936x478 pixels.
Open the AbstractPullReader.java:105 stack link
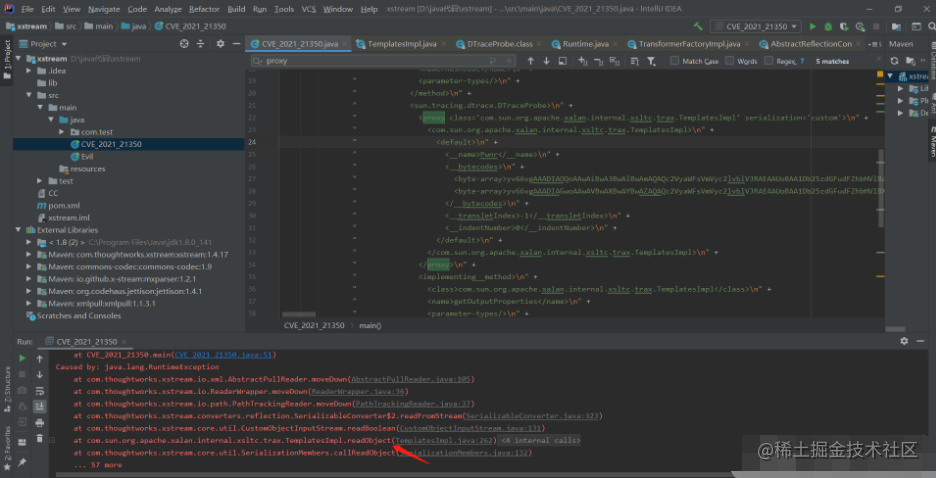click(x=411, y=379)
